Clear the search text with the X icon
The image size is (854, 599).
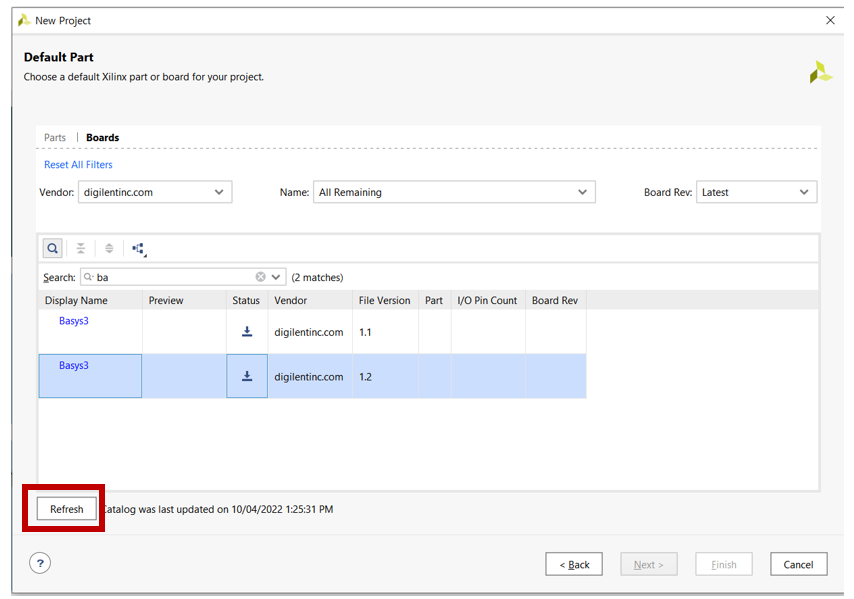pos(260,277)
